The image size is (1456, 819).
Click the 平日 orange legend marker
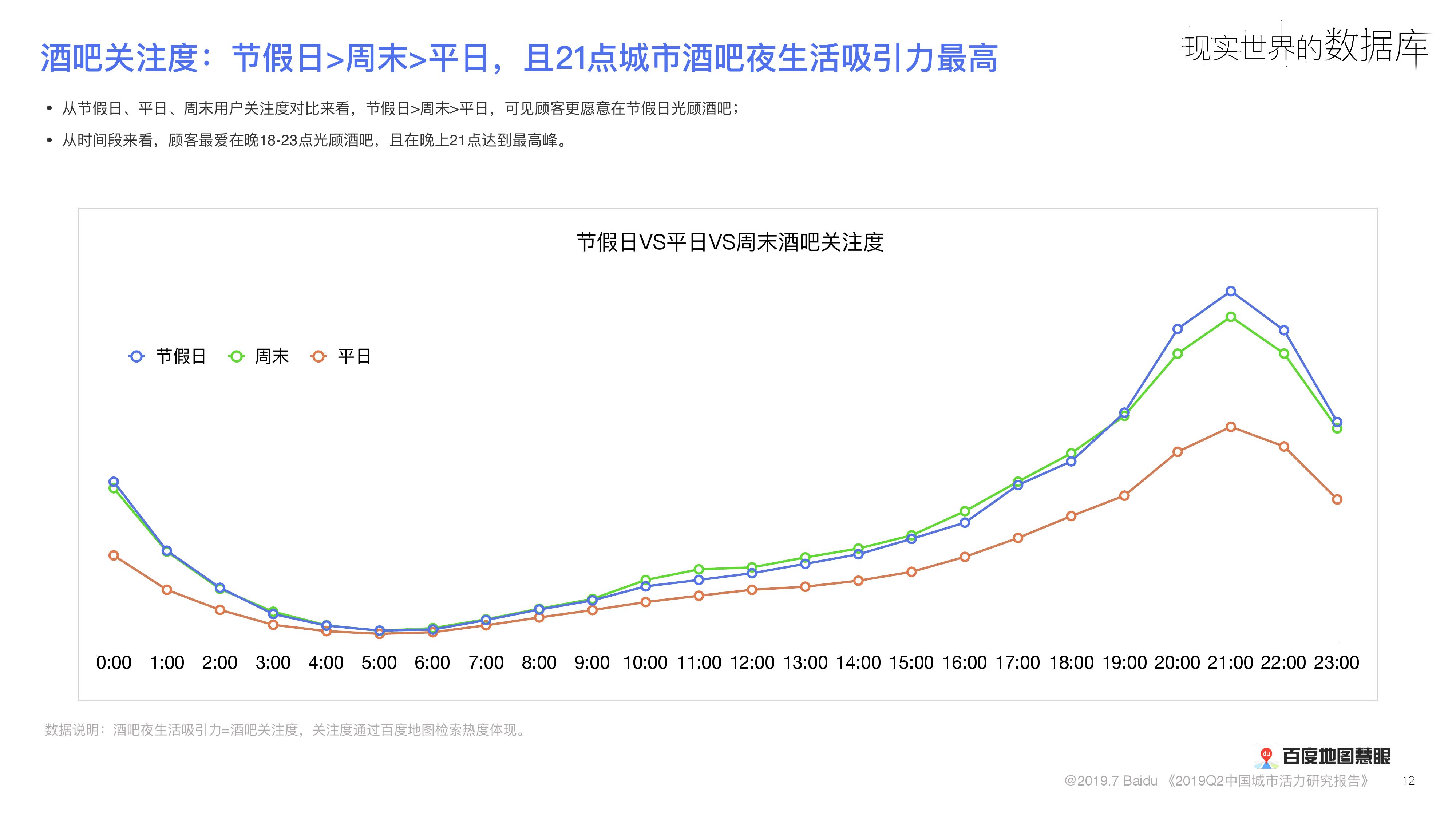[319, 357]
